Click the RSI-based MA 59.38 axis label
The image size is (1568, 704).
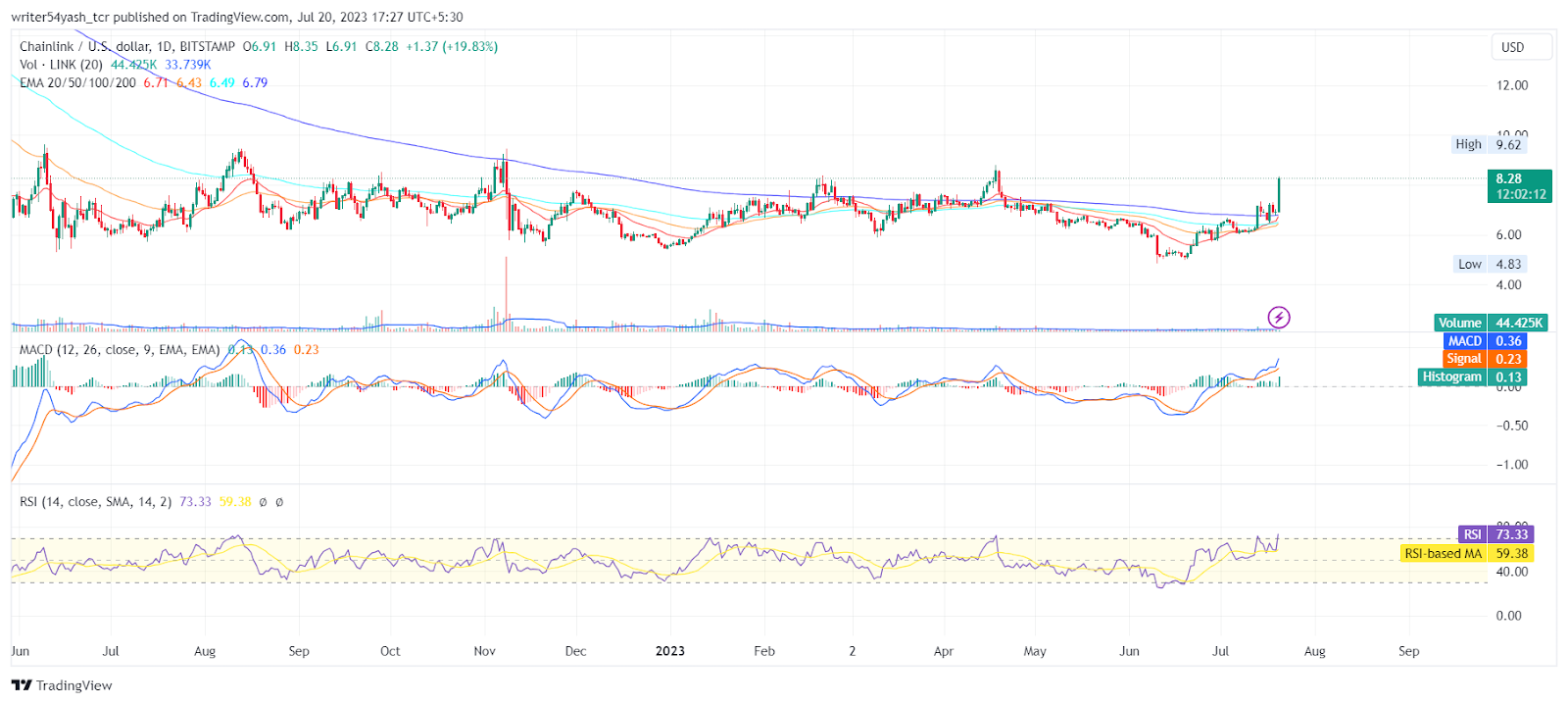click(x=1467, y=553)
